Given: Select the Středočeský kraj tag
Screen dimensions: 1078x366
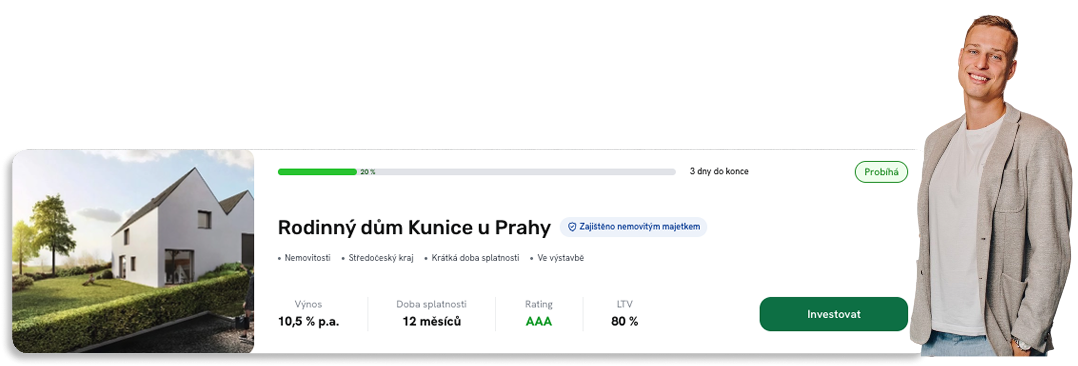Looking at the screenshot, I should (x=381, y=258).
